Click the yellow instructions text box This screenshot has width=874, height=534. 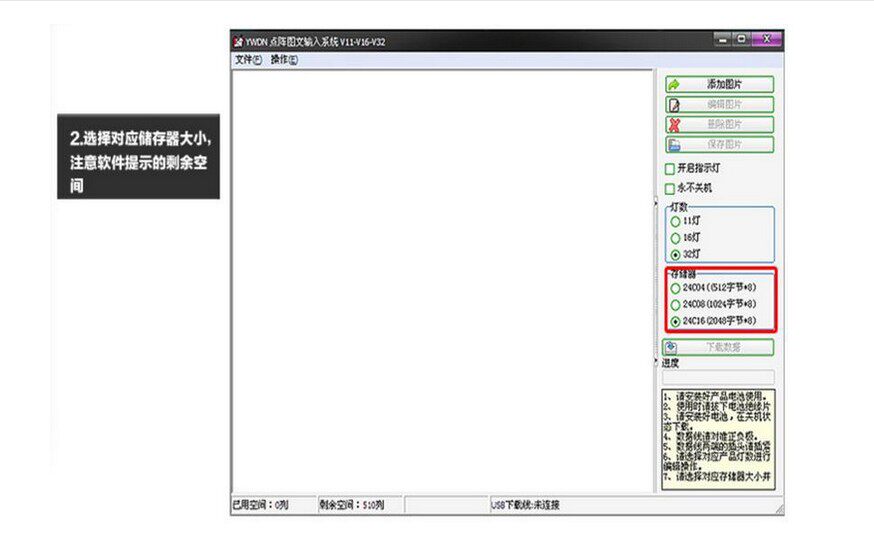coord(718,440)
